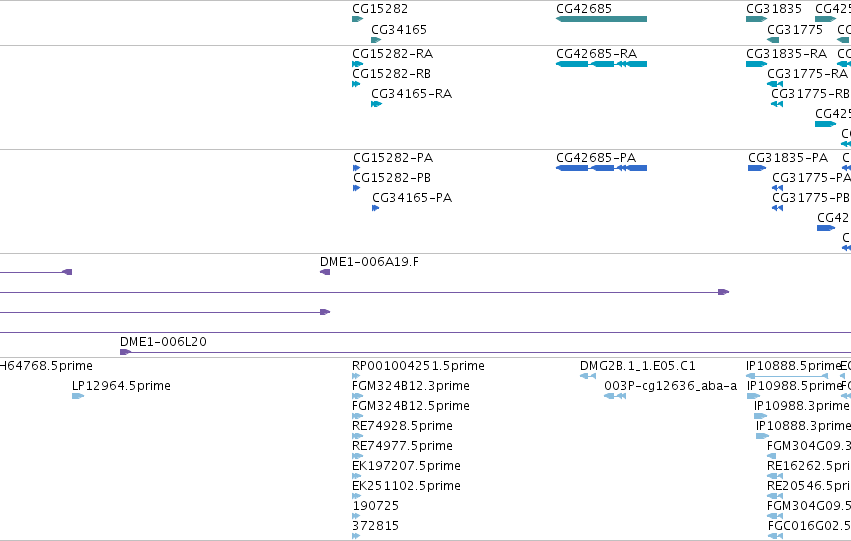Click the LP12964.5prime EST feature
Viewport: 851px width, 541px height.
(x=78, y=396)
